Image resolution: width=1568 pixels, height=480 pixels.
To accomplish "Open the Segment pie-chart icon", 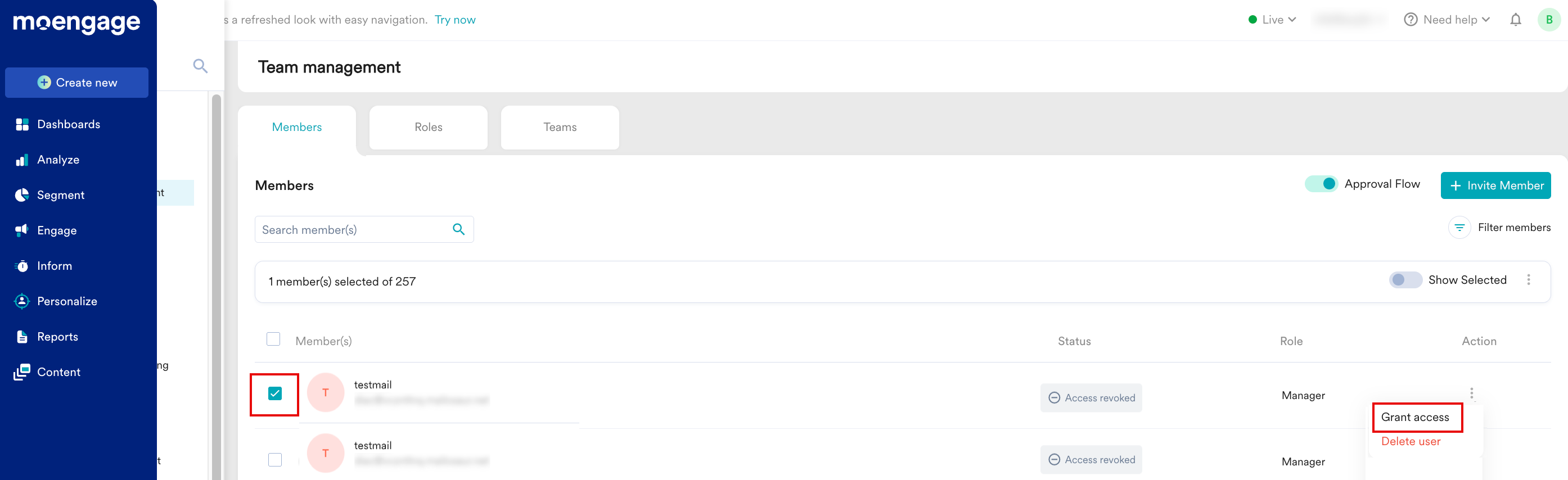I will tap(22, 195).
